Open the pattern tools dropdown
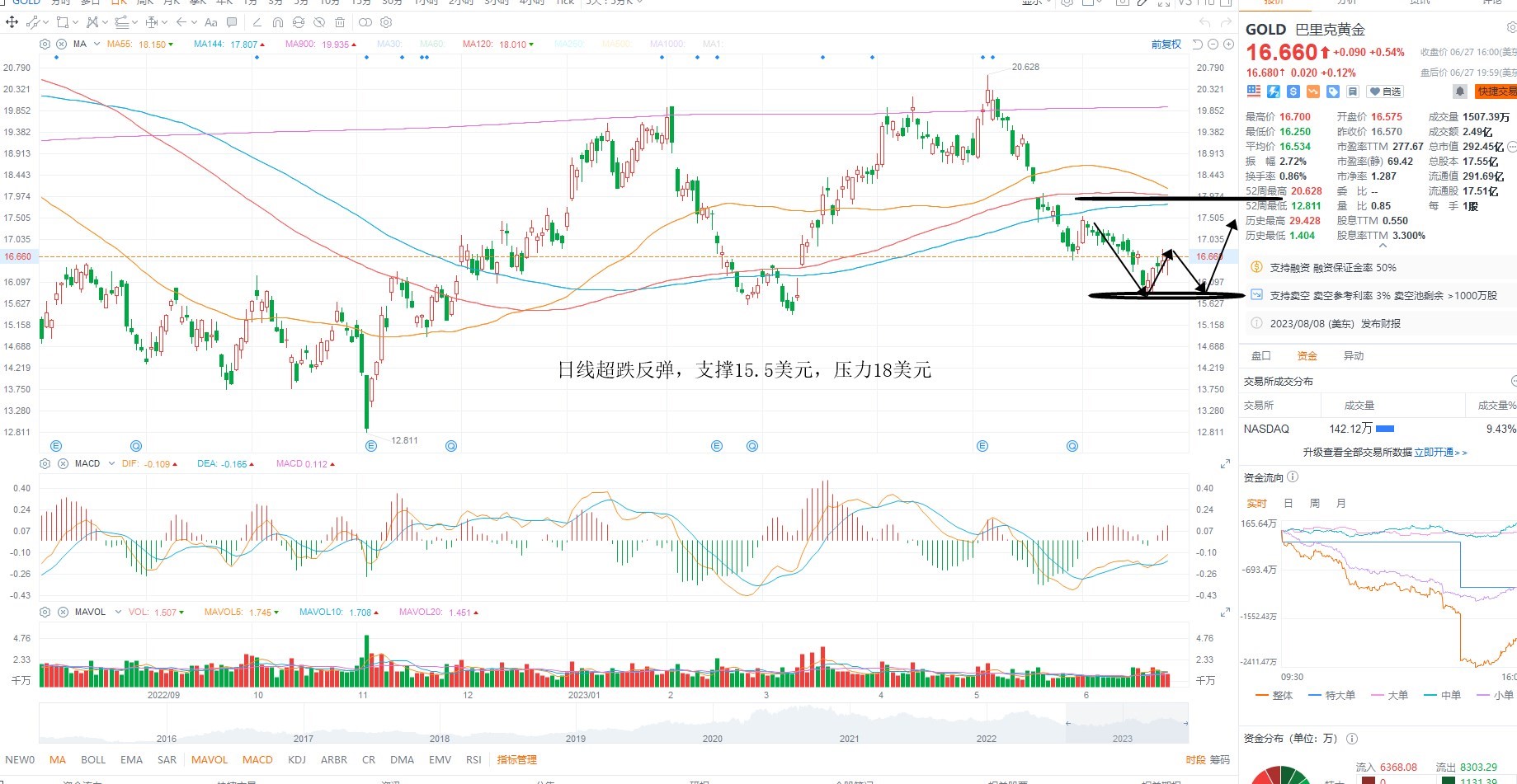Viewport: 1517px width, 784px height. coord(105,22)
